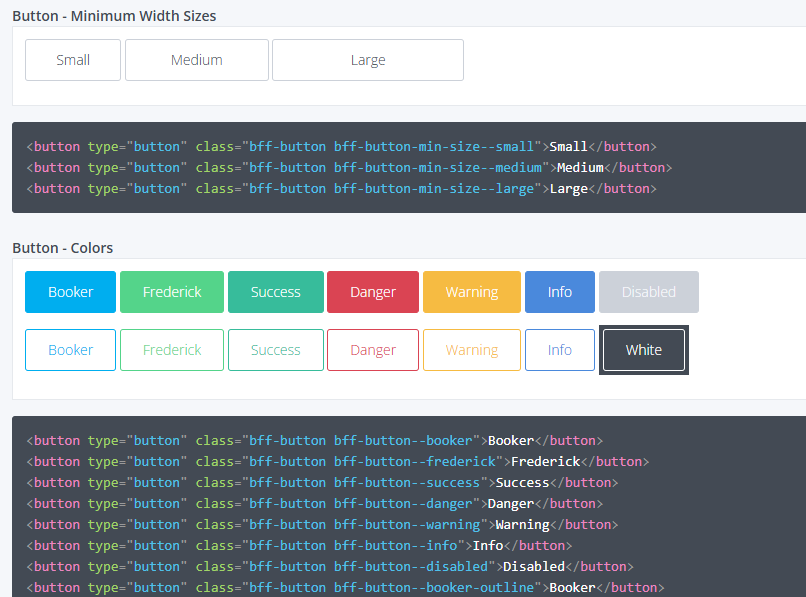Click the "Button - Colors" section heading
Viewport: 806px width, 597px height.
click(x=62, y=248)
